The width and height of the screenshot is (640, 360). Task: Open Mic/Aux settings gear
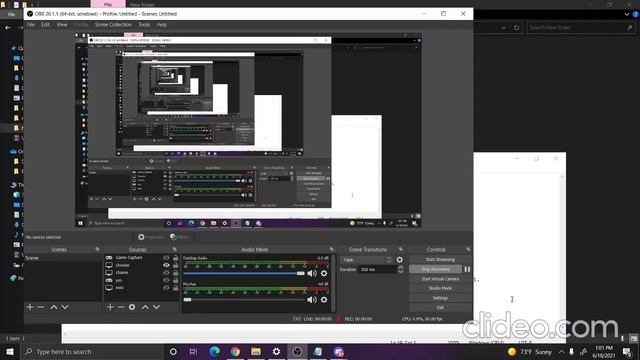tap(324, 300)
